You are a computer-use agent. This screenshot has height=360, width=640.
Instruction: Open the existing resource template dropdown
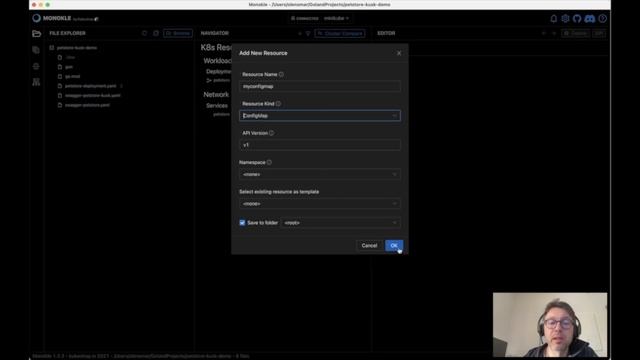[320, 204]
